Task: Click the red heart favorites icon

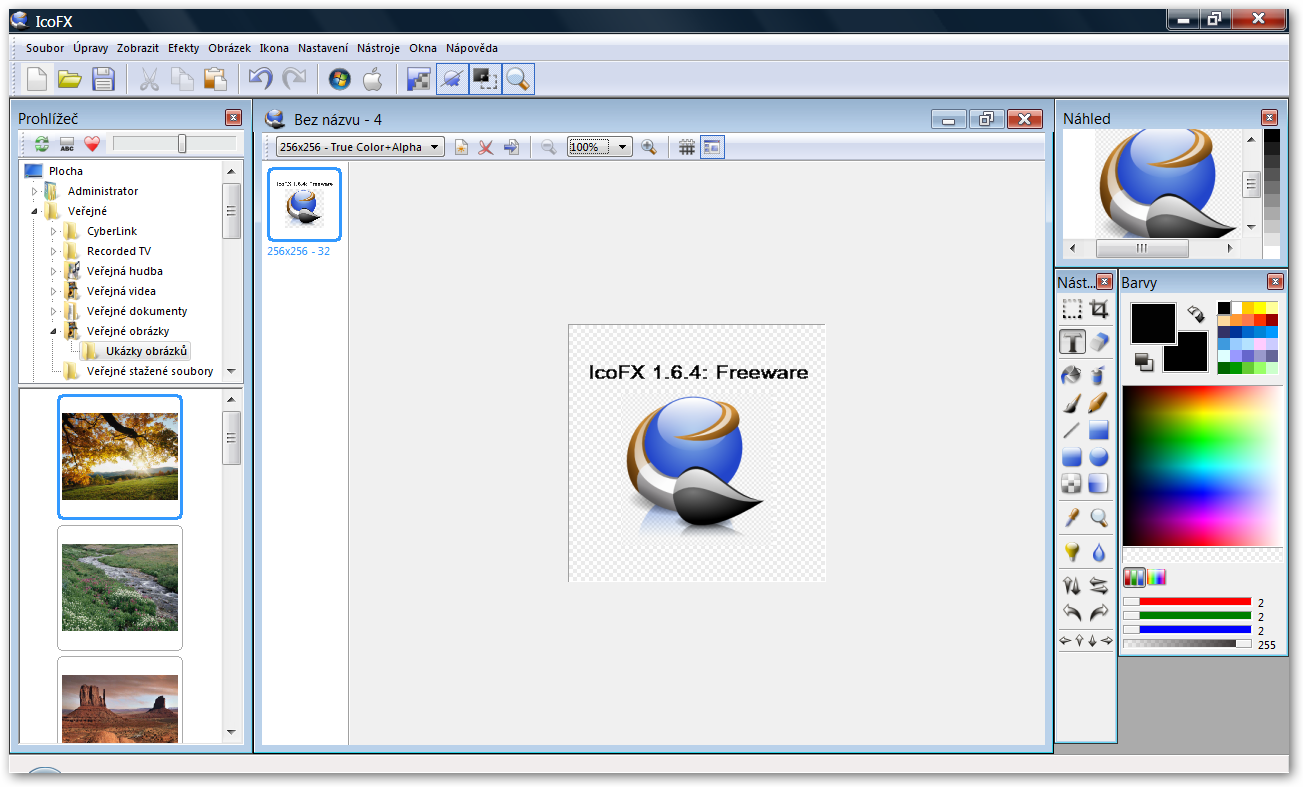Action: pyautogui.click(x=92, y=144)
